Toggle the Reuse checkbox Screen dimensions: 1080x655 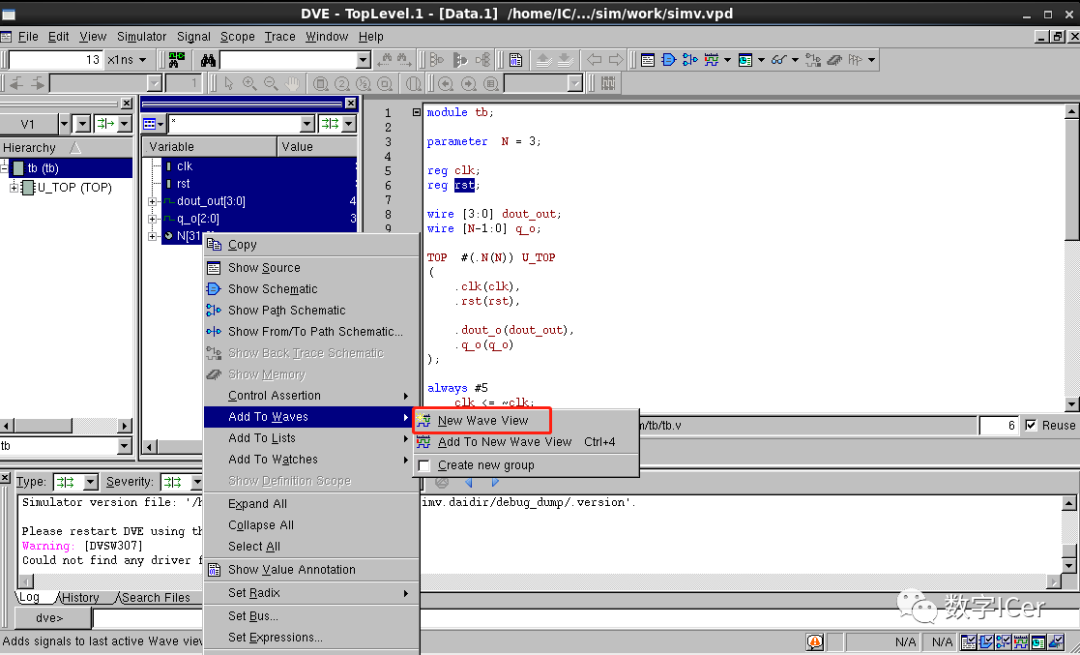pyautogui.click(x=1031, y=426)
